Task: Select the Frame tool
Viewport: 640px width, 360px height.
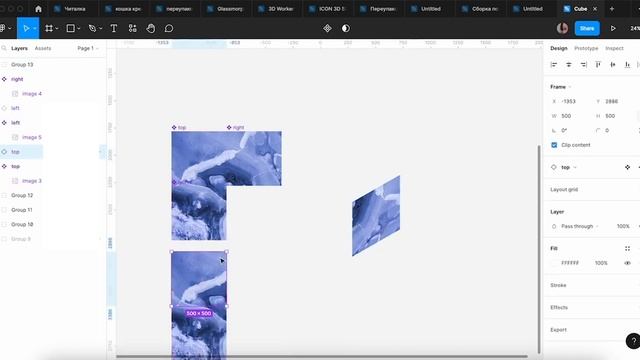Action: 49,28
